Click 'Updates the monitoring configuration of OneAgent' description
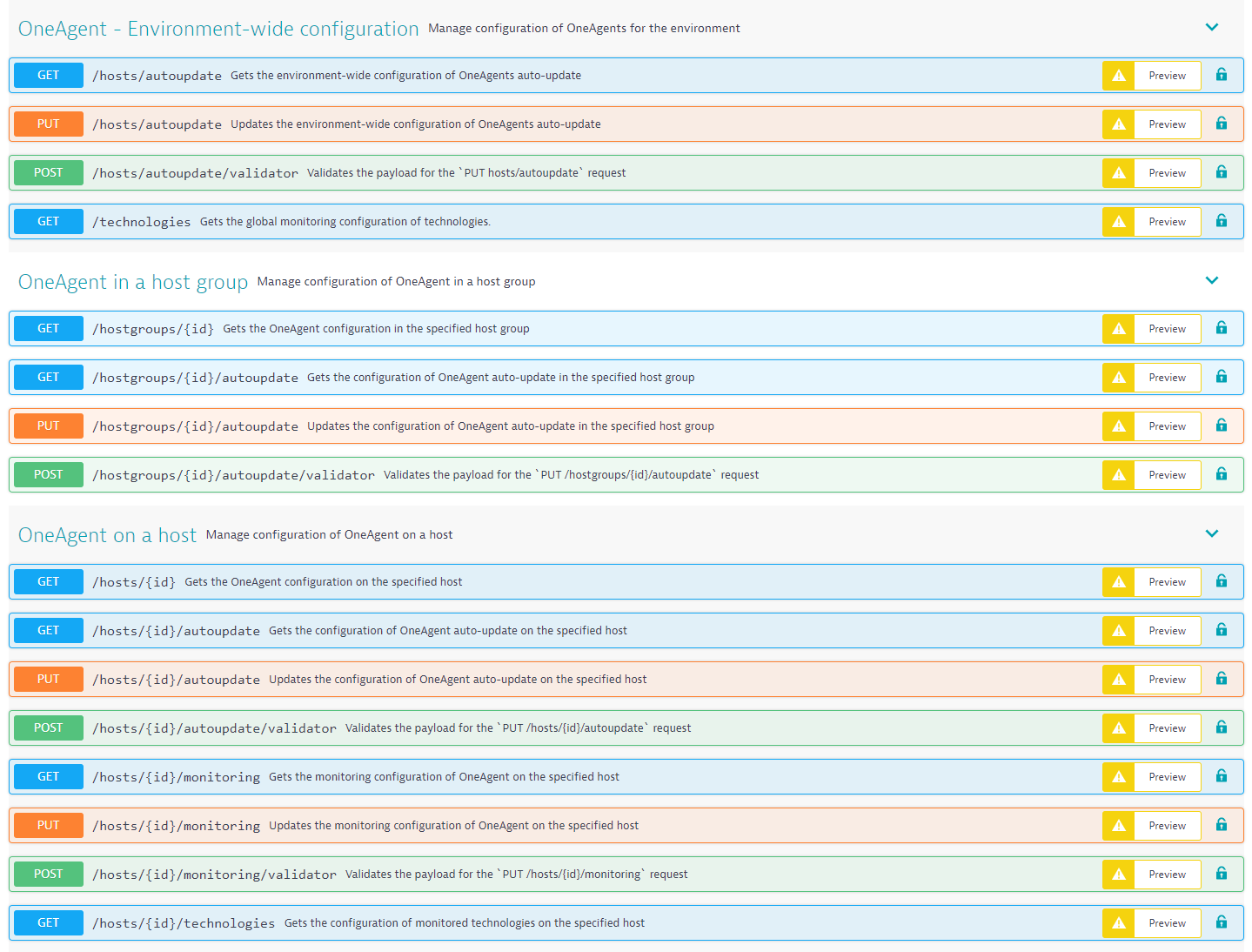The width and height of the screenshot is (1252, 952). coord(453,826)
